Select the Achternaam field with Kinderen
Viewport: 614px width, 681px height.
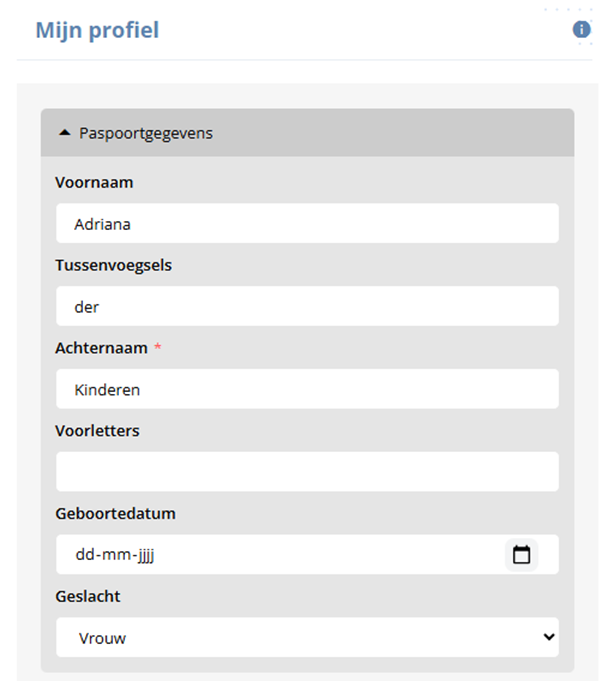[x=307, y=389]
